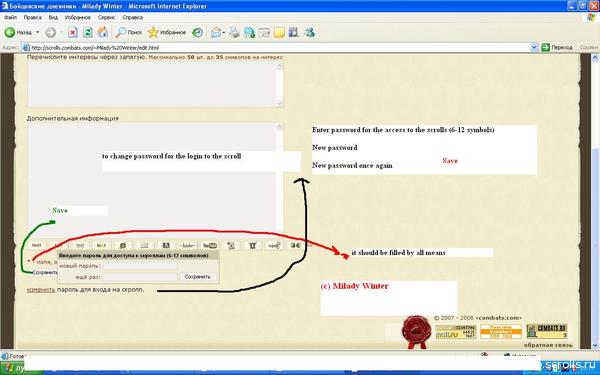Go to the Home page icon
This screenshot has height=375, width=600.
pos(103,33)
